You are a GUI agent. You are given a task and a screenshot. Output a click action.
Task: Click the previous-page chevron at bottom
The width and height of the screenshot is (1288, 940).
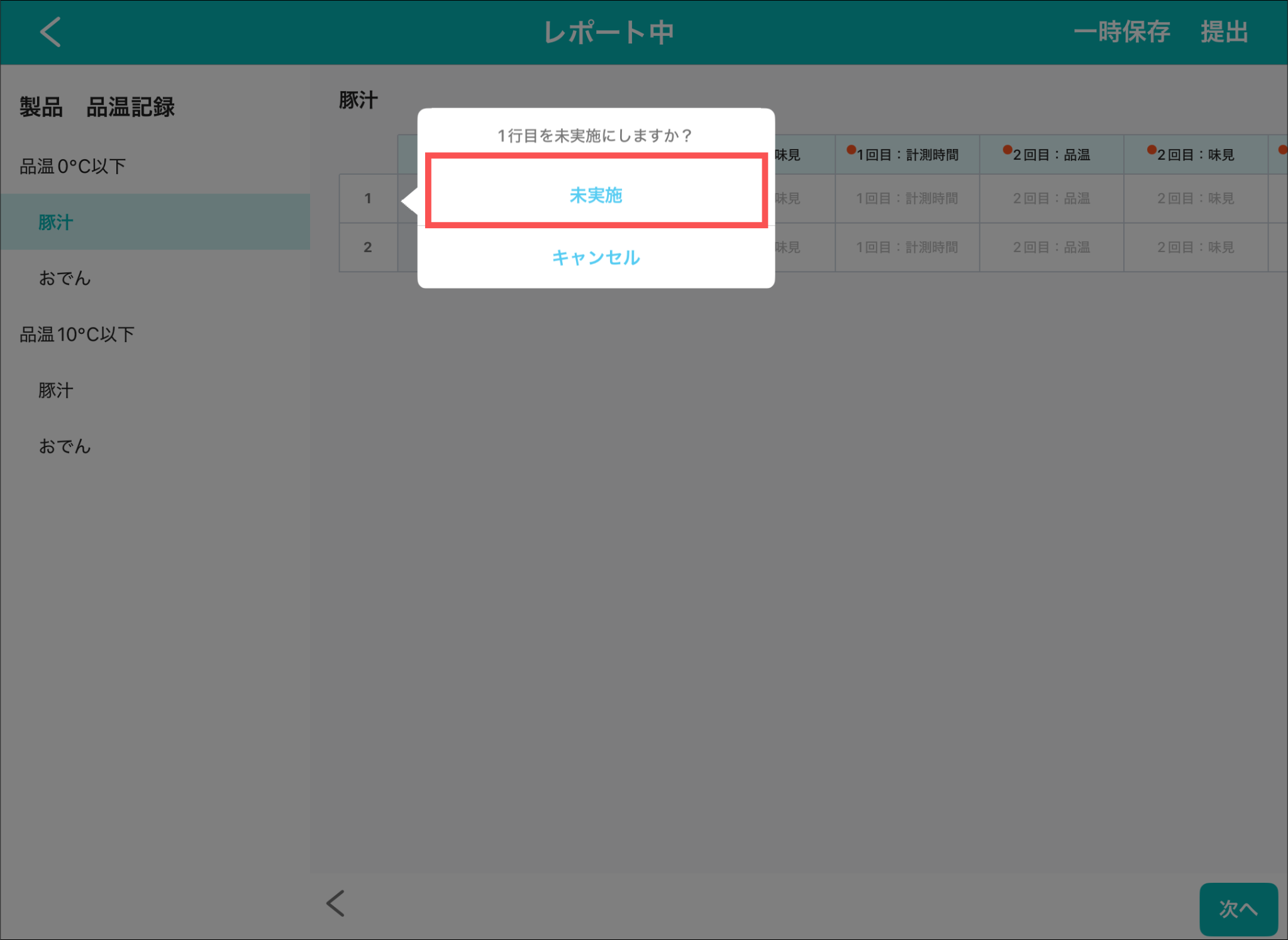pos(336,904)
